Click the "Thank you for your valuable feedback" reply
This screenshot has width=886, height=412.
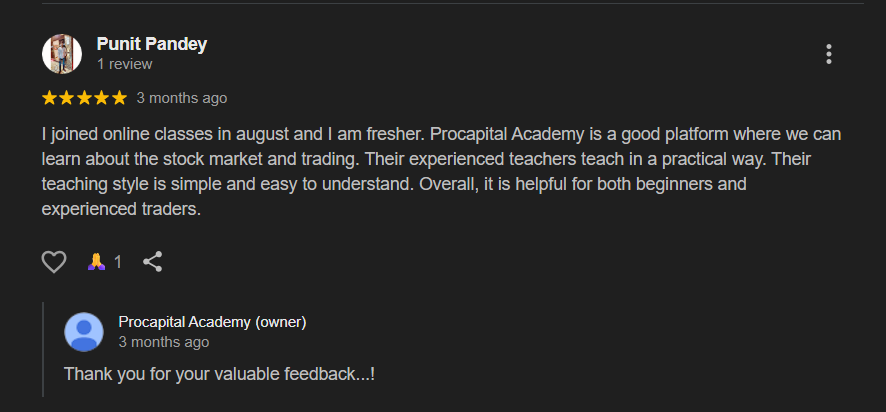[x=219, y=374]
